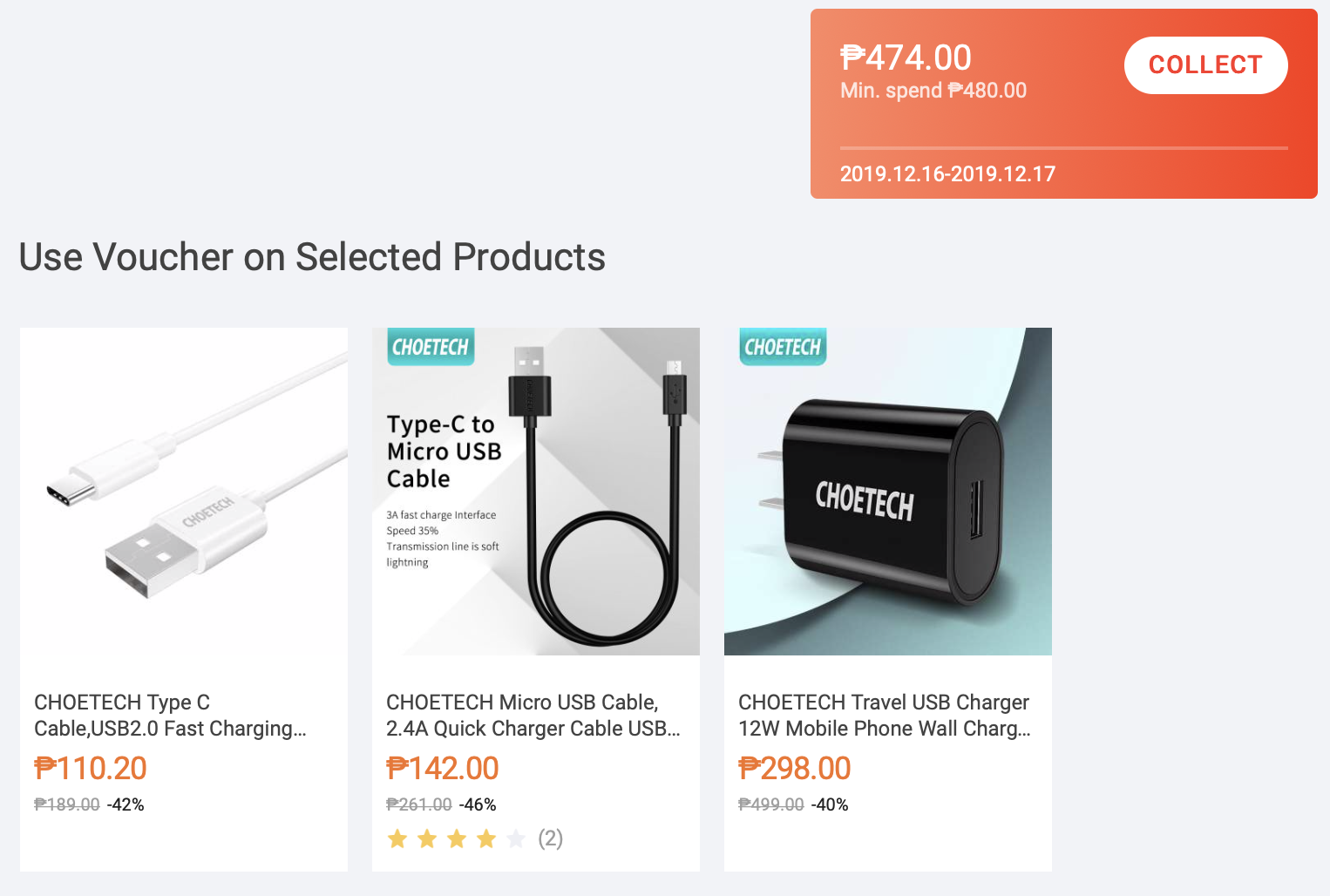Click the ₱142.00 price
Viewport: 1330px width, 896px height.
click(x=443, y=768)
